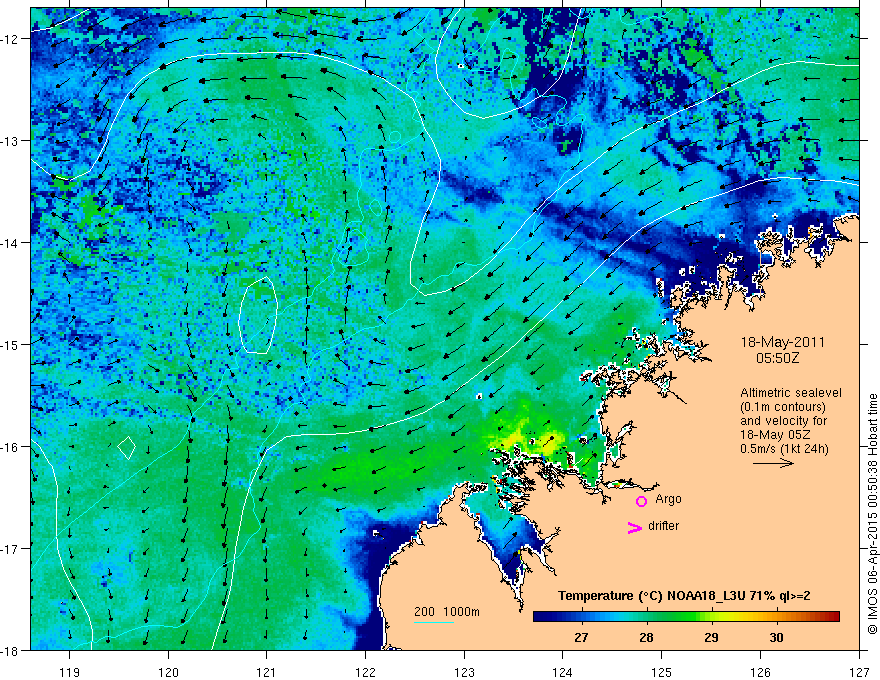Click the color bar tick label 30
Image resolution: width=880 pixels, height=680 pixels.
777,637
